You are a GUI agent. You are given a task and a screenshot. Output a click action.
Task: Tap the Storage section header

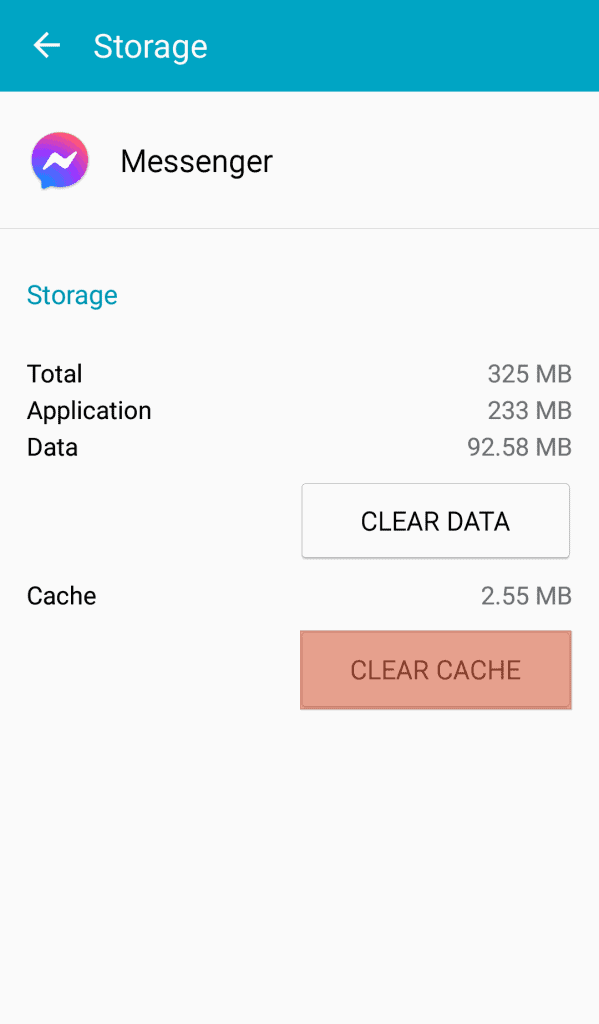pos(71,295)
